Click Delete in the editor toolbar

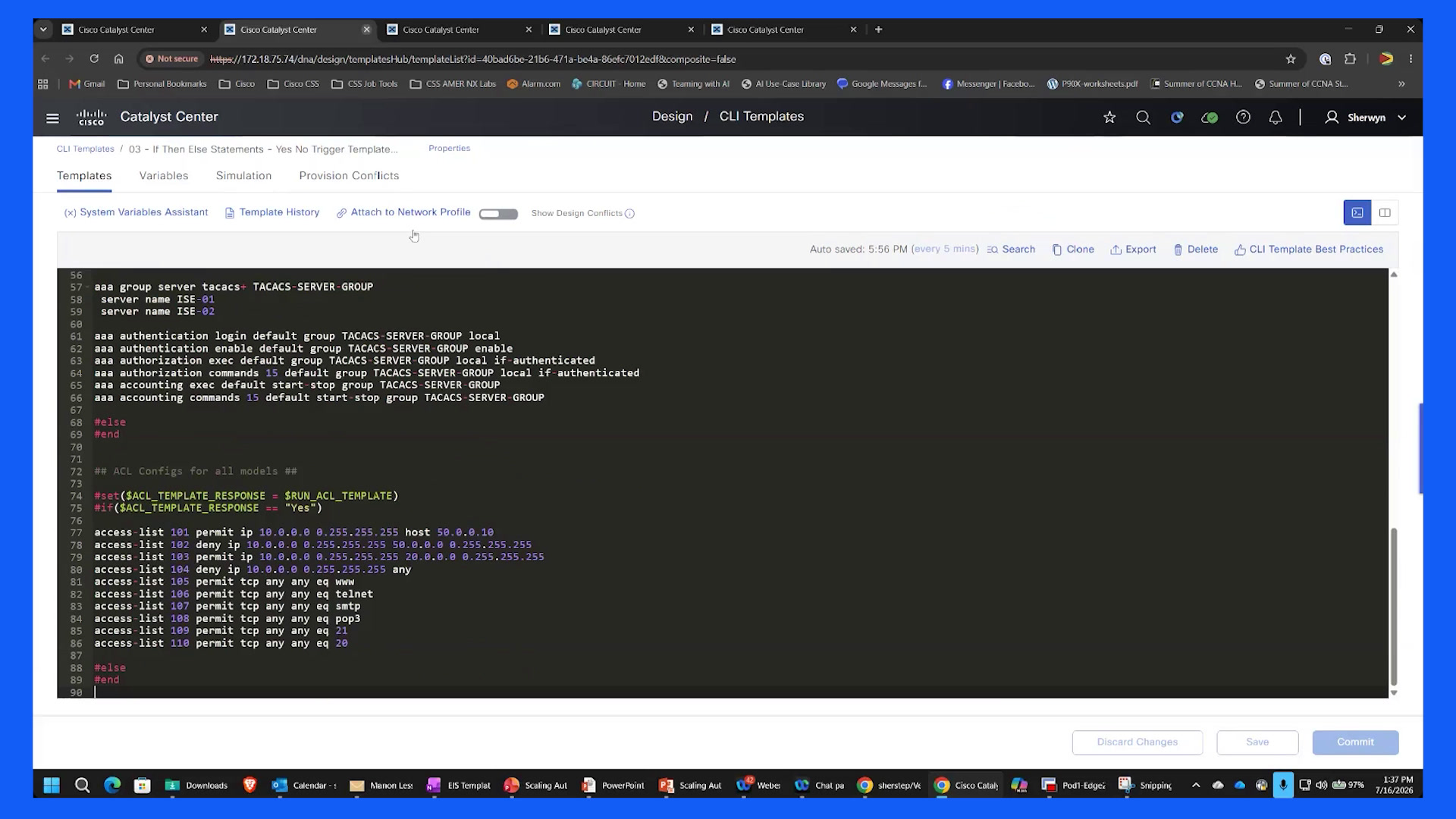1195,249
